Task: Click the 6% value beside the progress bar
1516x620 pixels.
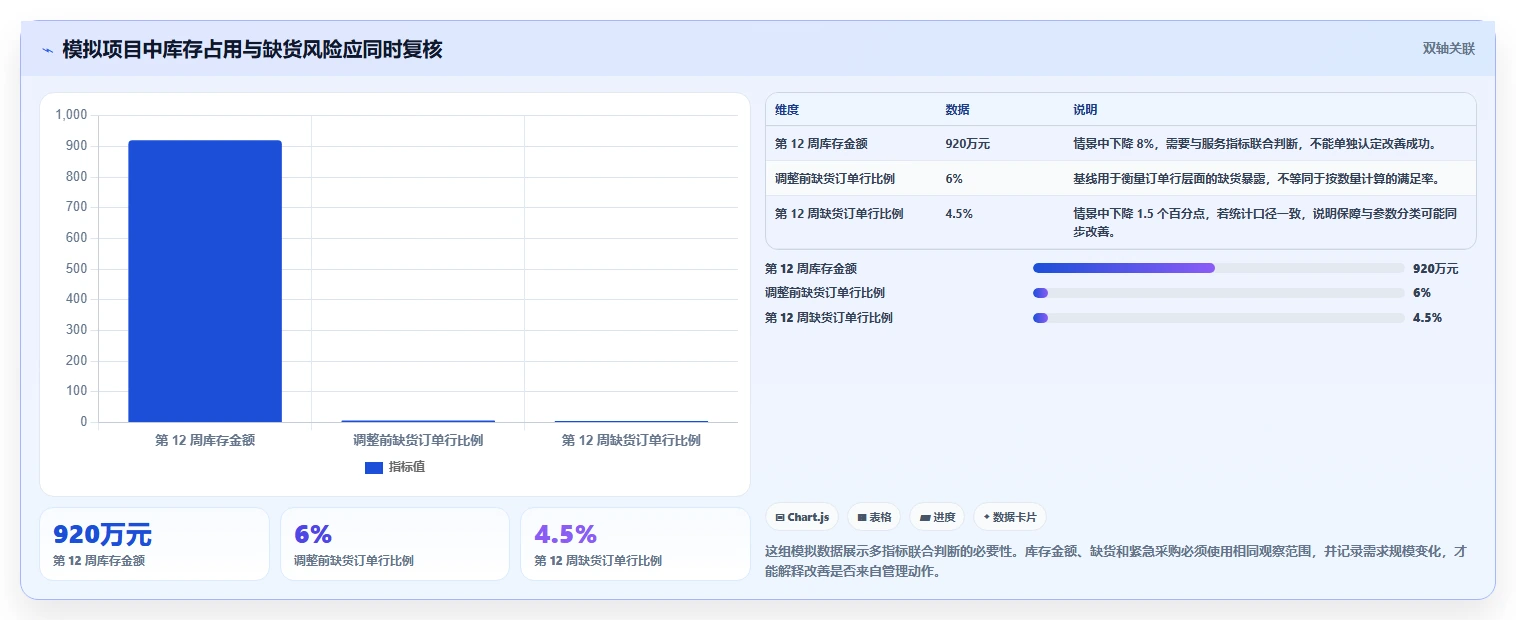Action: 1422,293
